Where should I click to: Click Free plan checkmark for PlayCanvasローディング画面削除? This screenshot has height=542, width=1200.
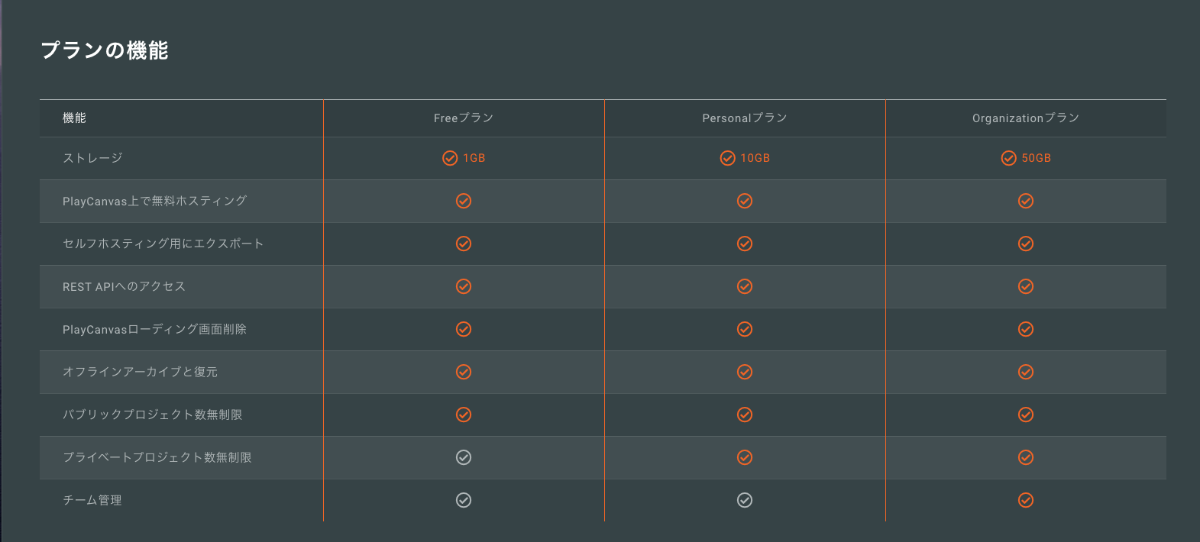pos(463,329)
